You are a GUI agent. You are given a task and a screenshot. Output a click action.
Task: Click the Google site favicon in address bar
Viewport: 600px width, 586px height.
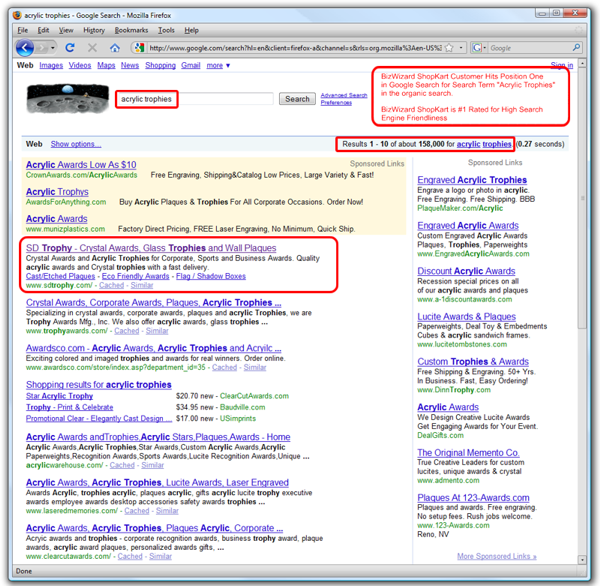click(x=140, y=48)
